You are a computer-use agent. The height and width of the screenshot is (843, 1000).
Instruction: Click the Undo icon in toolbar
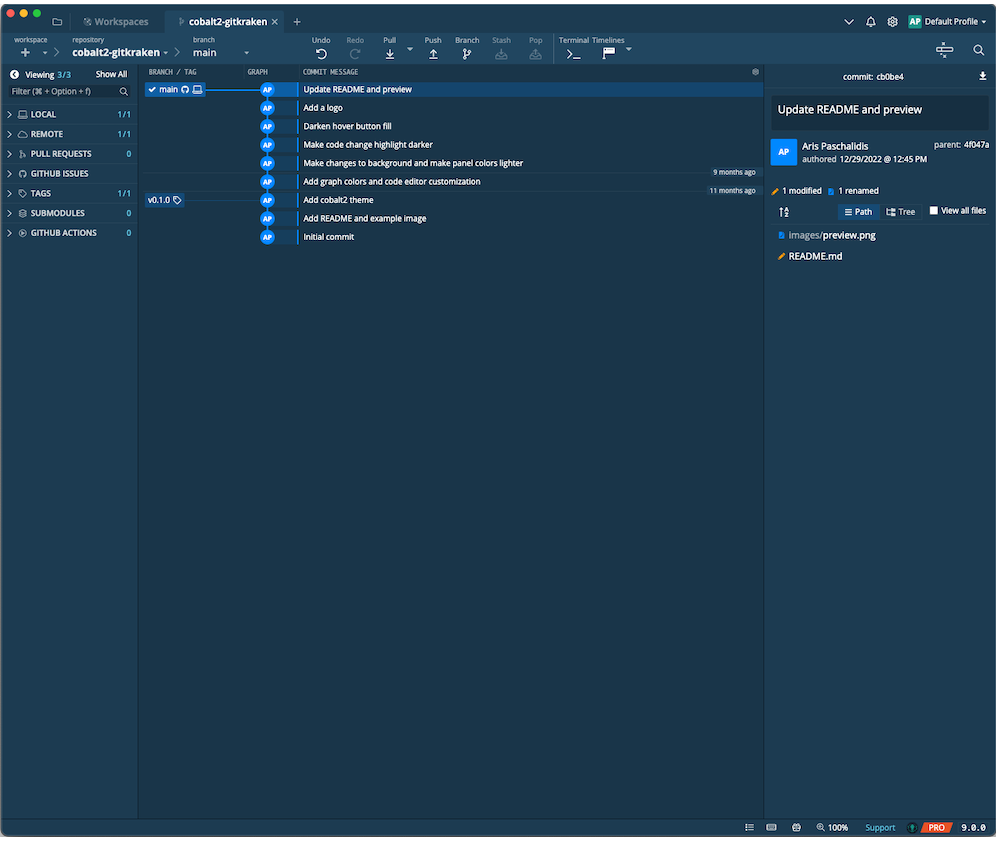pyautogui.click(x=322, y=55)
